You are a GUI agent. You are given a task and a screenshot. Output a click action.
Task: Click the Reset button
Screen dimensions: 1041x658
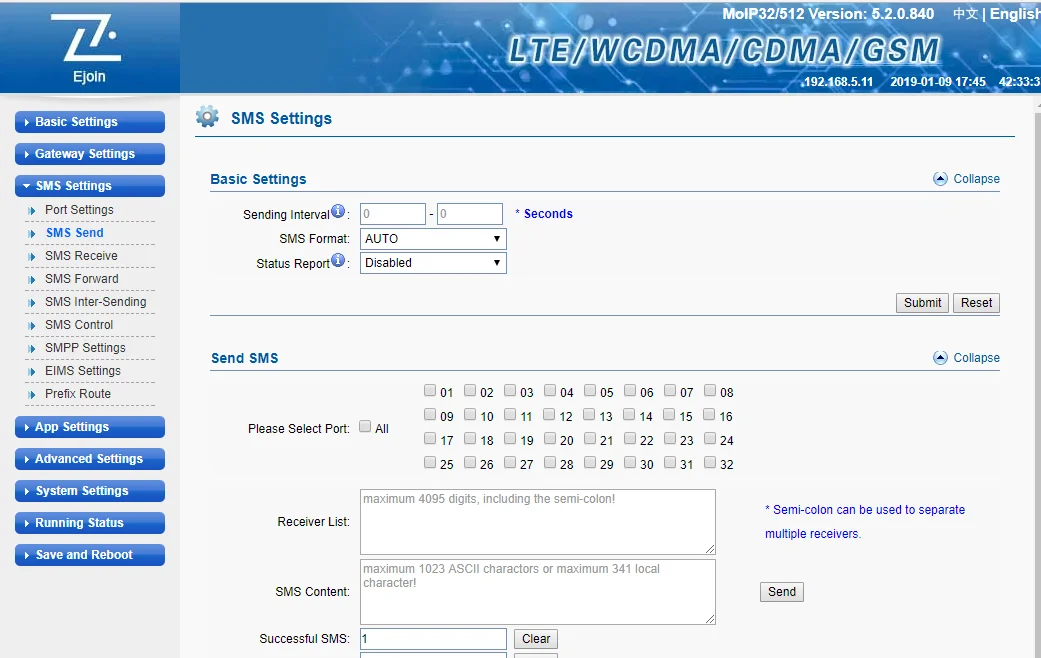(x=976, y=303)
